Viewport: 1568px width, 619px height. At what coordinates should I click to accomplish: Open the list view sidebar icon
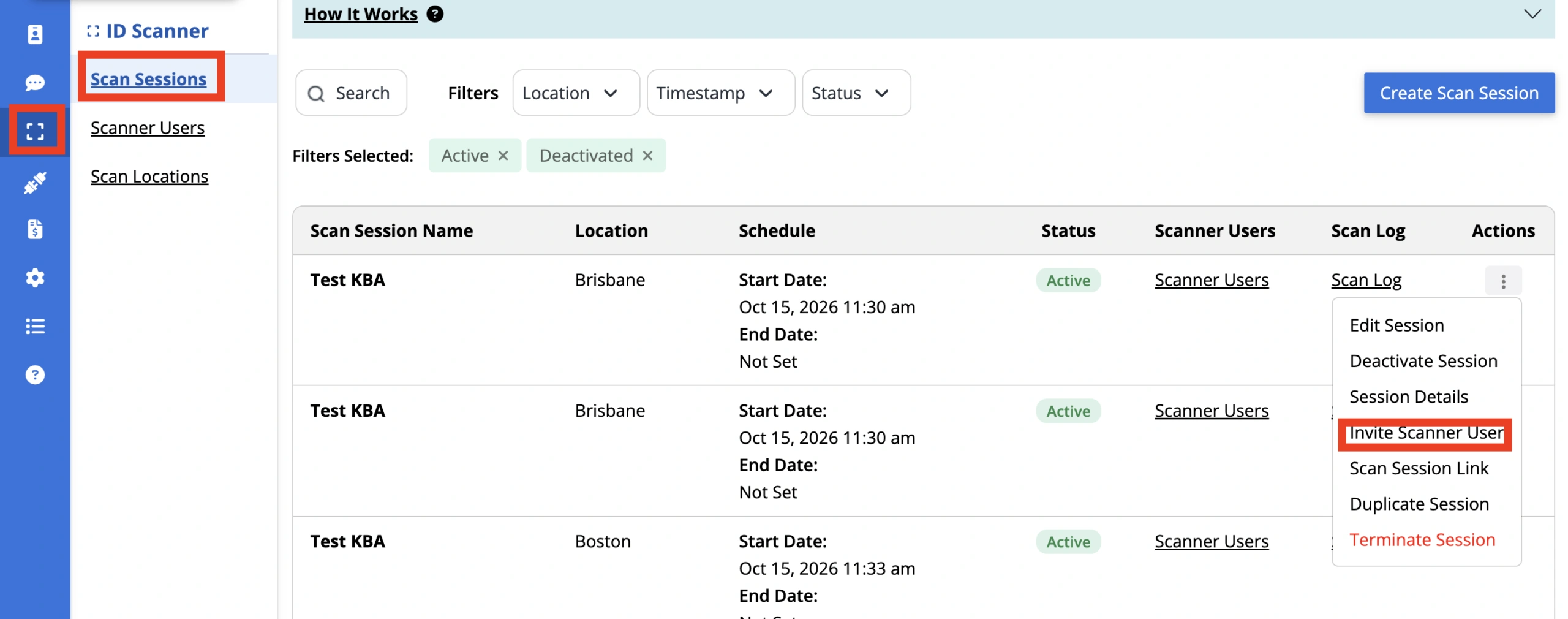pyautogui.click(x=35, y=326)
